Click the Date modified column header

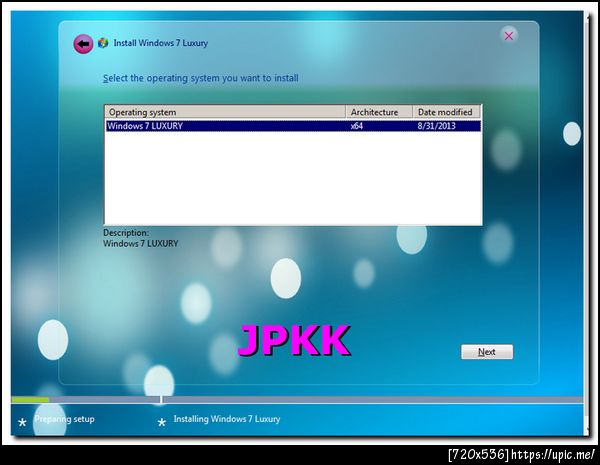(x=447, y=112)
